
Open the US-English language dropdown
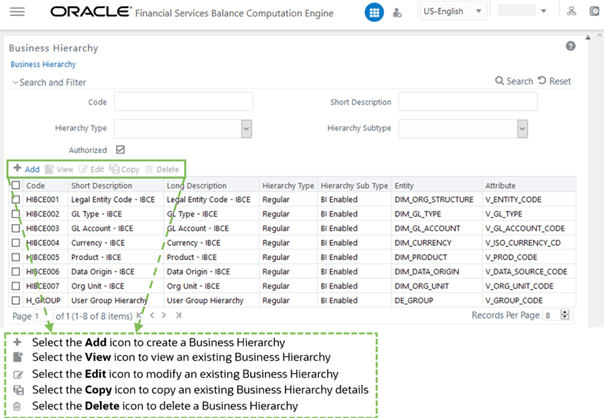point(453,11)
